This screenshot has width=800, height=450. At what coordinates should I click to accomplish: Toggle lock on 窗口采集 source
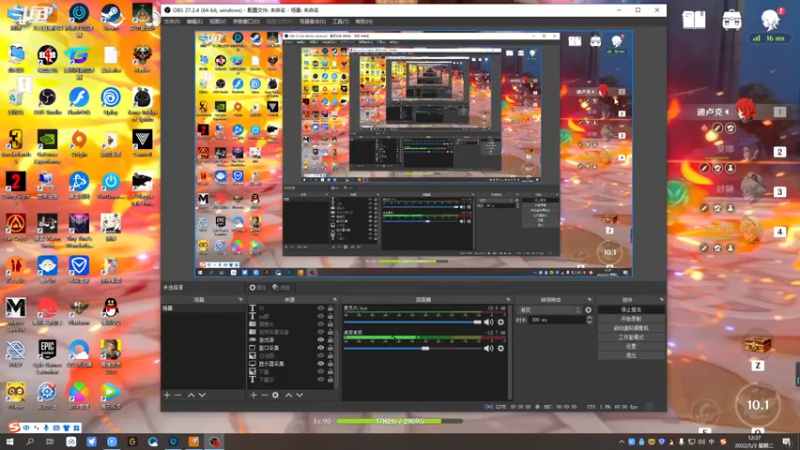330,347
